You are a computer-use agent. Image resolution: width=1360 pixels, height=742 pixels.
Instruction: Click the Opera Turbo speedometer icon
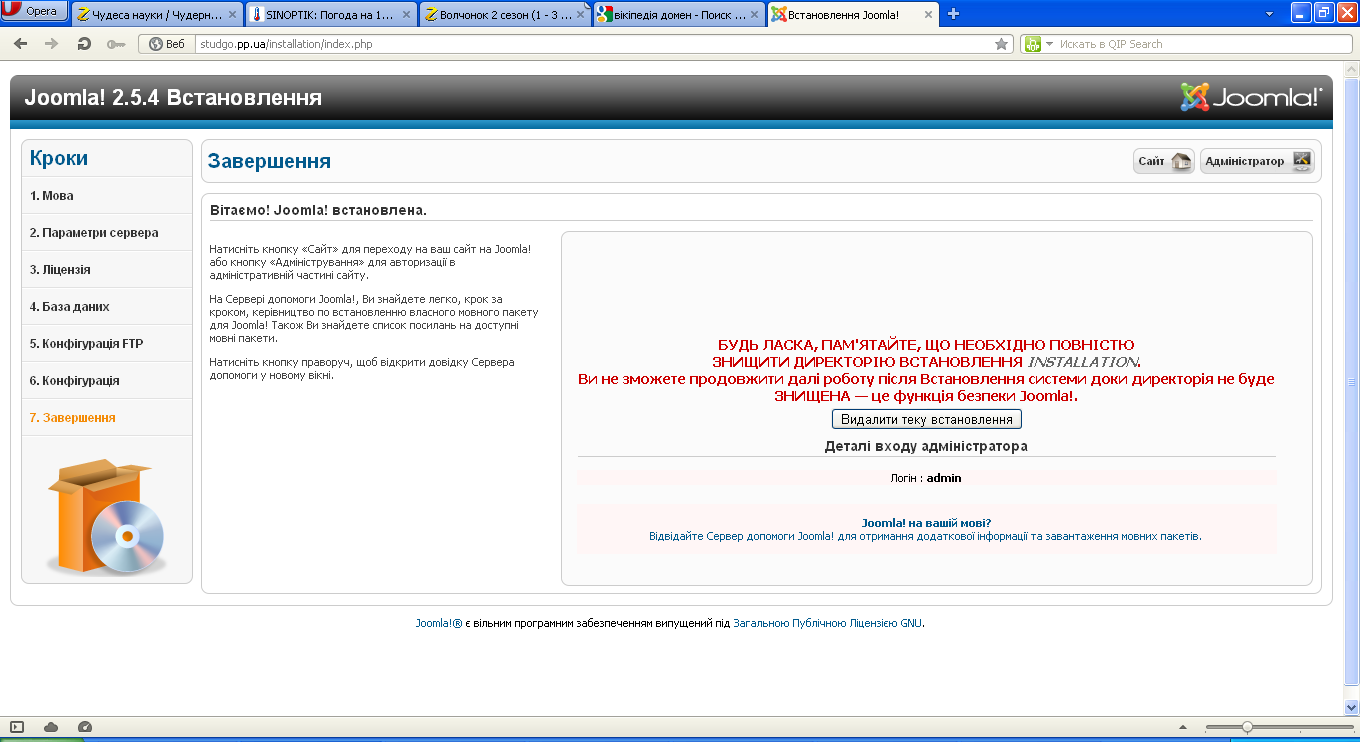[x=85, y=727]
